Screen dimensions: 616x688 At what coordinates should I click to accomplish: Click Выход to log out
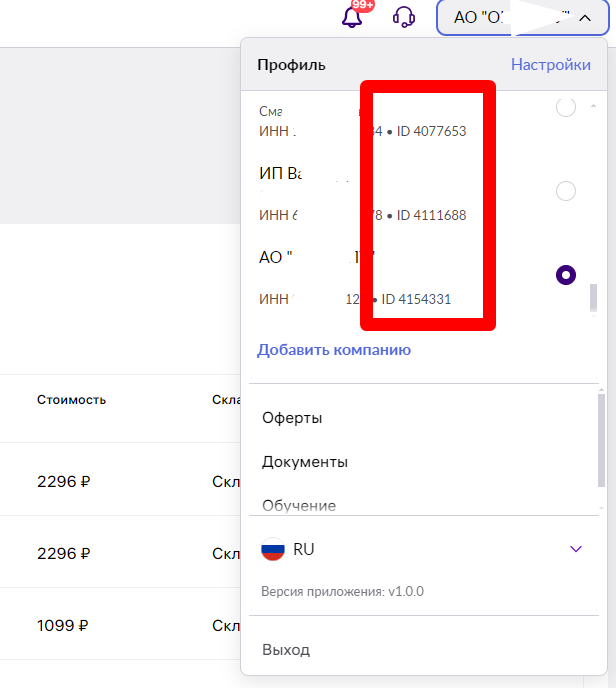click(x=286, y=649)
